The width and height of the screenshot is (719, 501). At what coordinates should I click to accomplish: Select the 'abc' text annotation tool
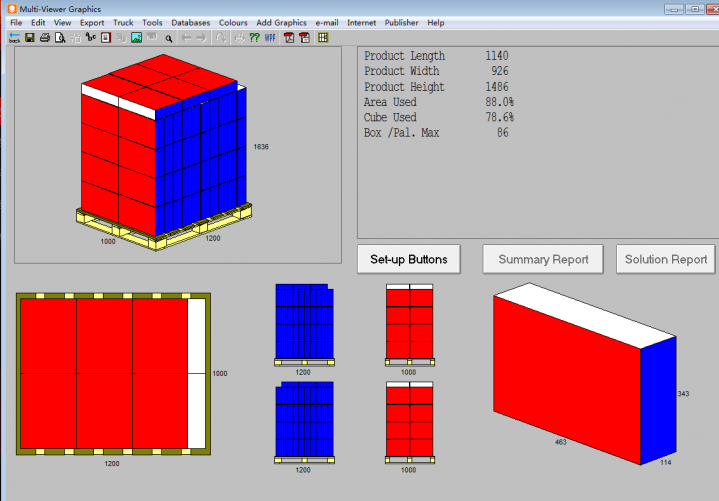pyautogui.click(x=91, y=38)
